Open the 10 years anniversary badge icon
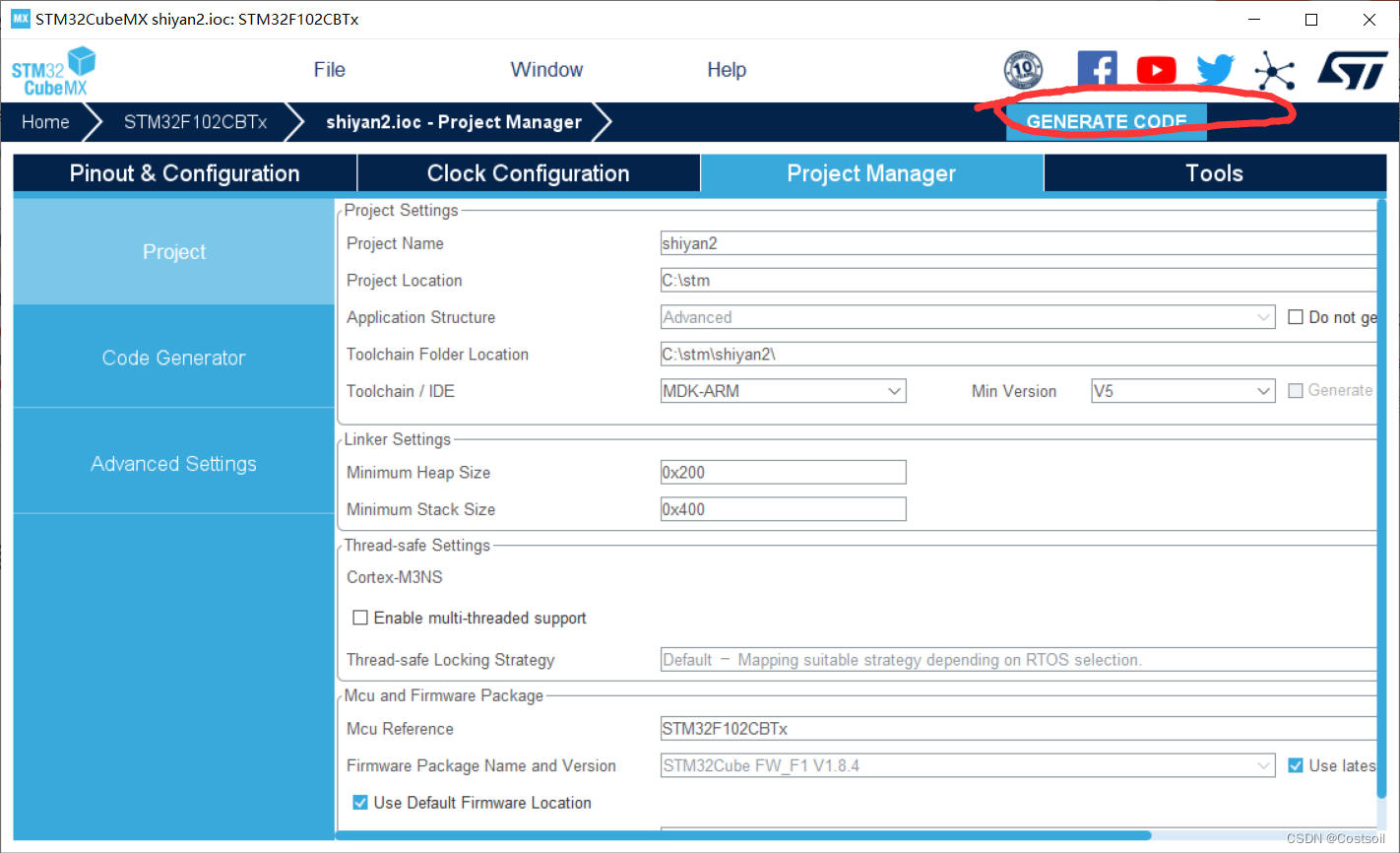The image size is (1400, 853). 1023,70
